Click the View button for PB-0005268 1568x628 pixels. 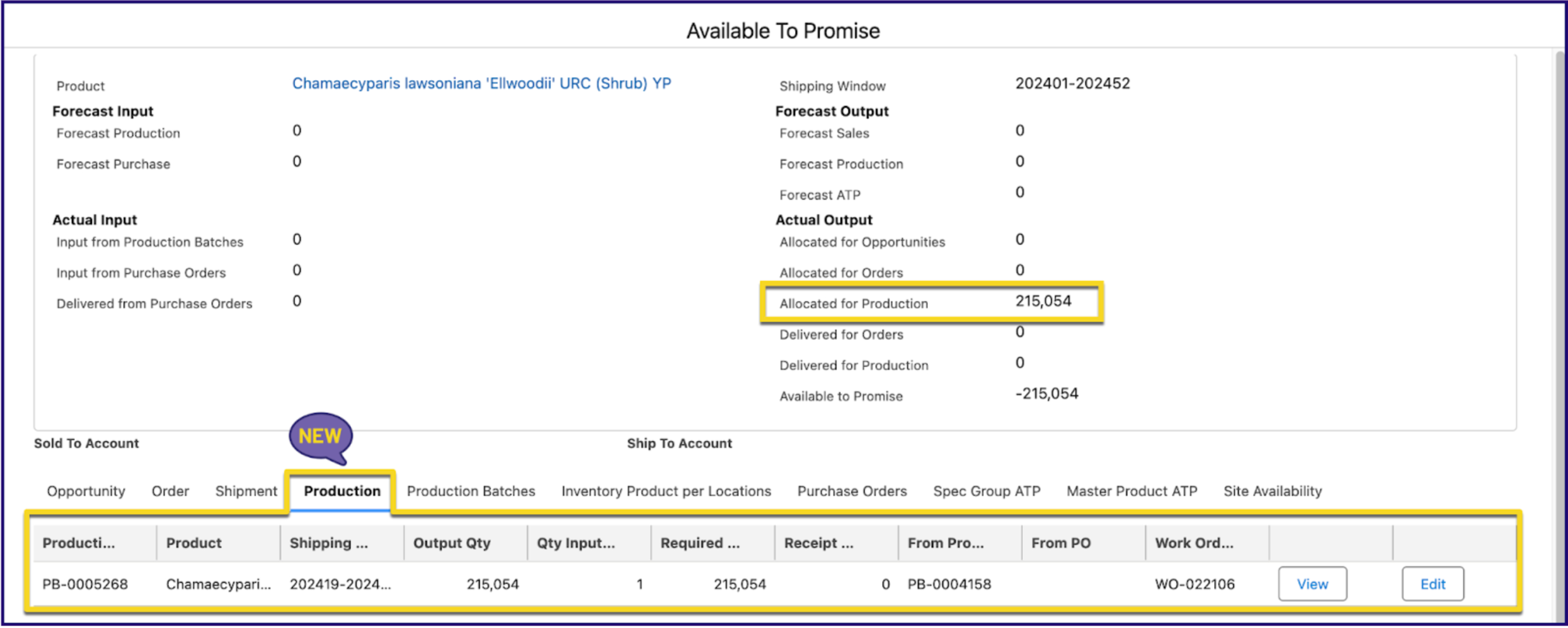point(1312,585)
